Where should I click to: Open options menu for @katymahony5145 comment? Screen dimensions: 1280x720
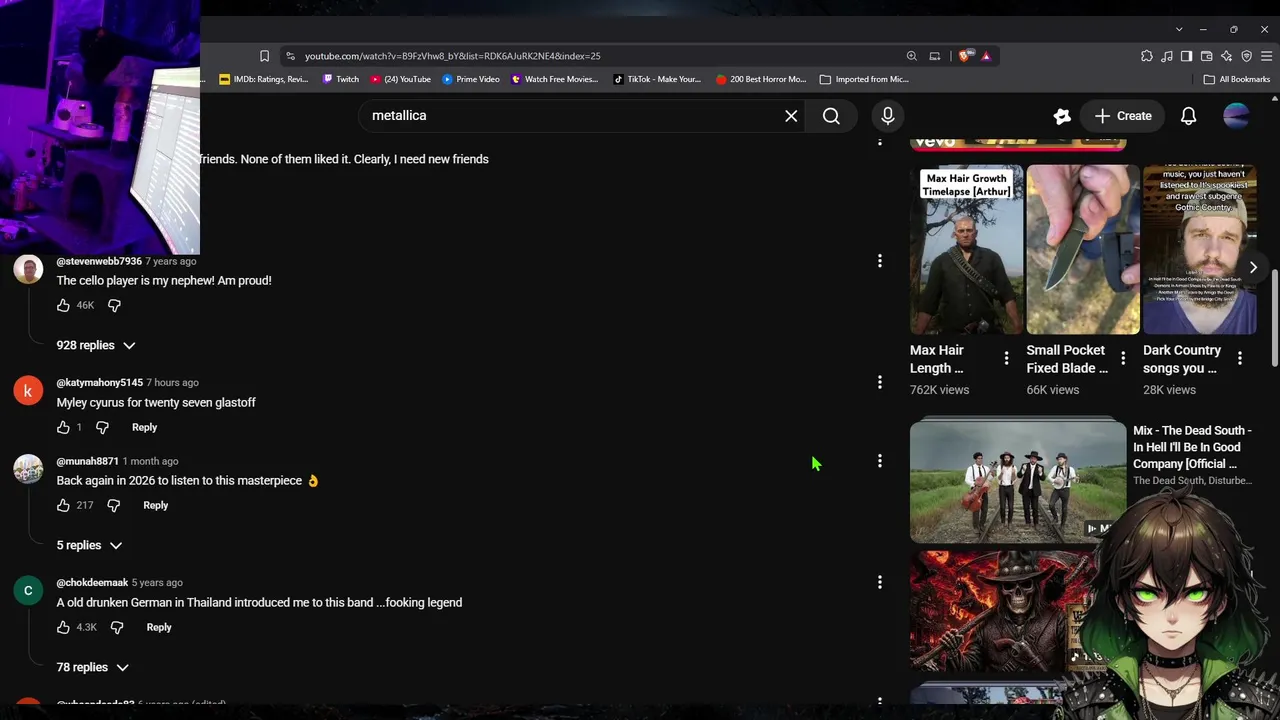(x=880, y=382)
